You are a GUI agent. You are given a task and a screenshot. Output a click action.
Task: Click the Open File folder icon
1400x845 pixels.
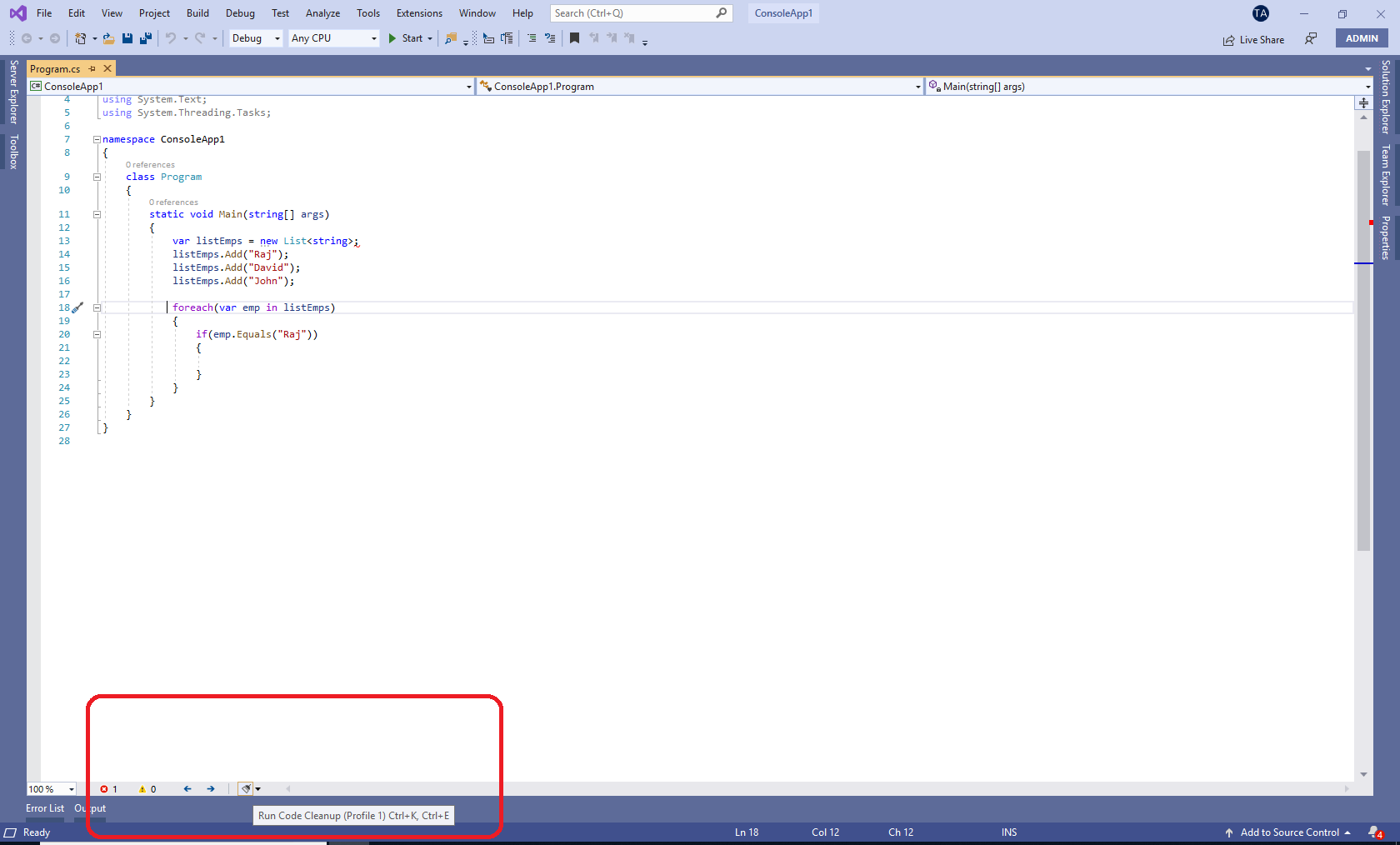tap(108, 38)
